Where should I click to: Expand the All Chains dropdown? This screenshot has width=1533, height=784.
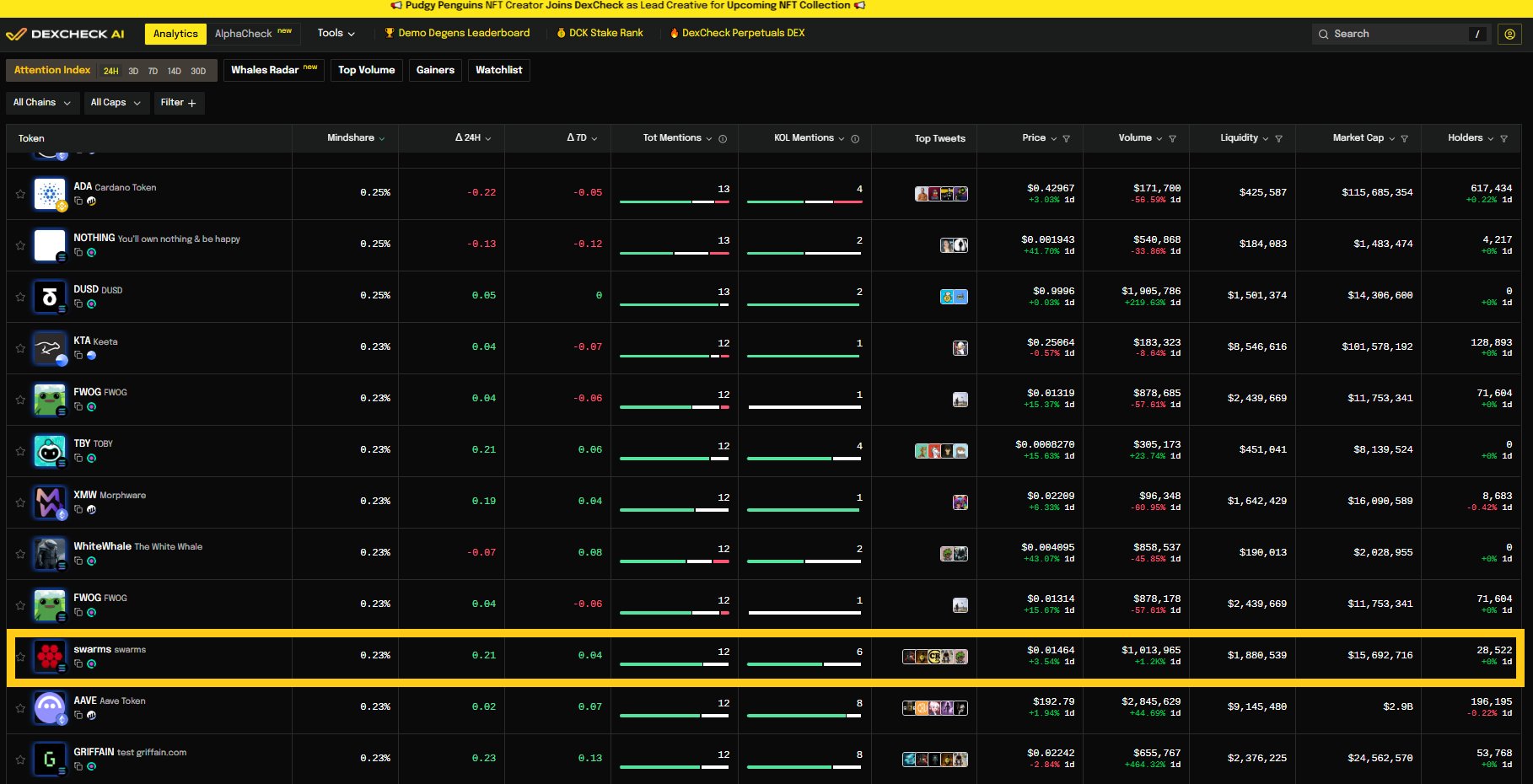coord(42,103)
